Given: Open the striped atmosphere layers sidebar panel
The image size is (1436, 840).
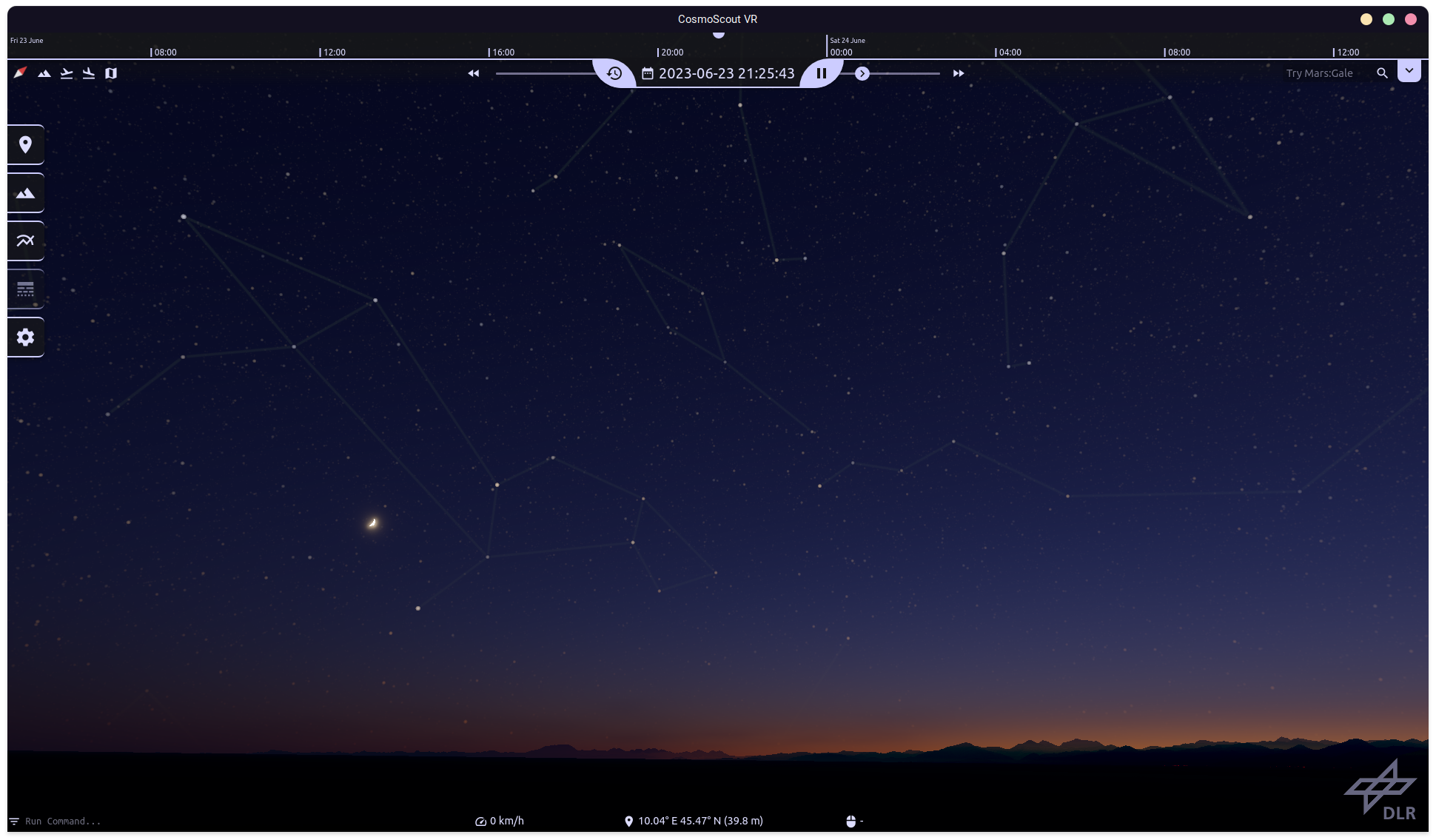Looking at the screenshot, I should [25, 289].
